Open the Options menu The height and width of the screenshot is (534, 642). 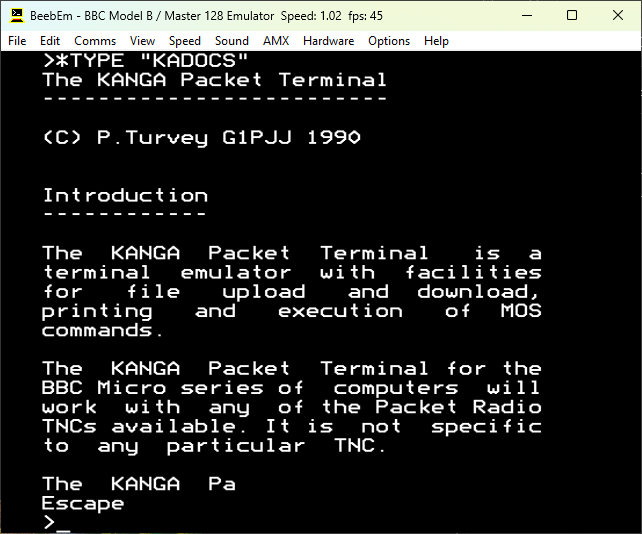(x=389, y=41)
